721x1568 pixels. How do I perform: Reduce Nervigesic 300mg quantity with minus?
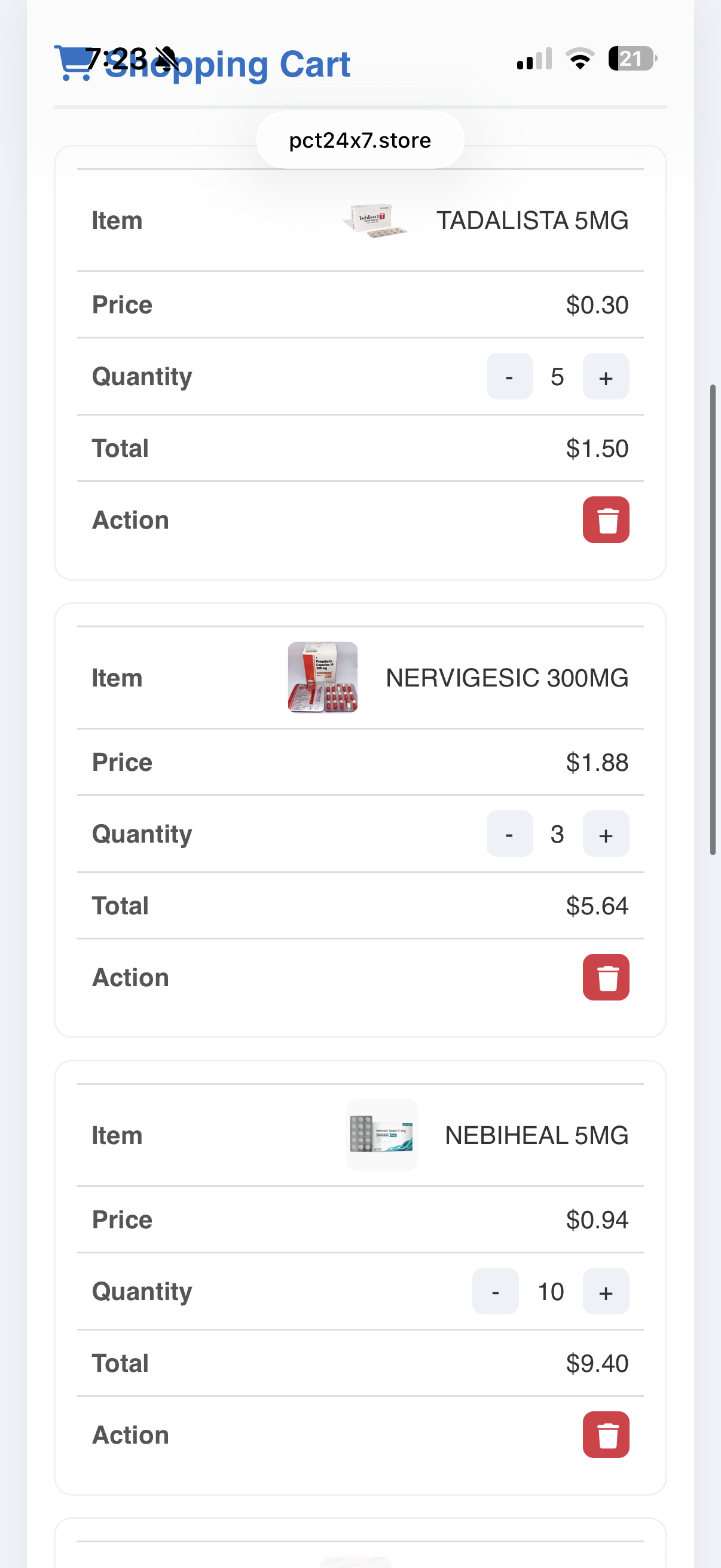pos(509,834)
